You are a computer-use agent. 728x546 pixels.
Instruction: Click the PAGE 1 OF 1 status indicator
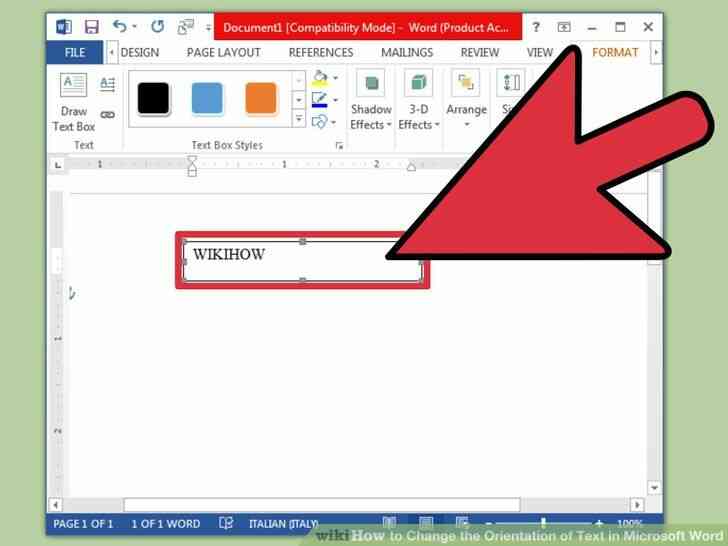coord(83,524)
